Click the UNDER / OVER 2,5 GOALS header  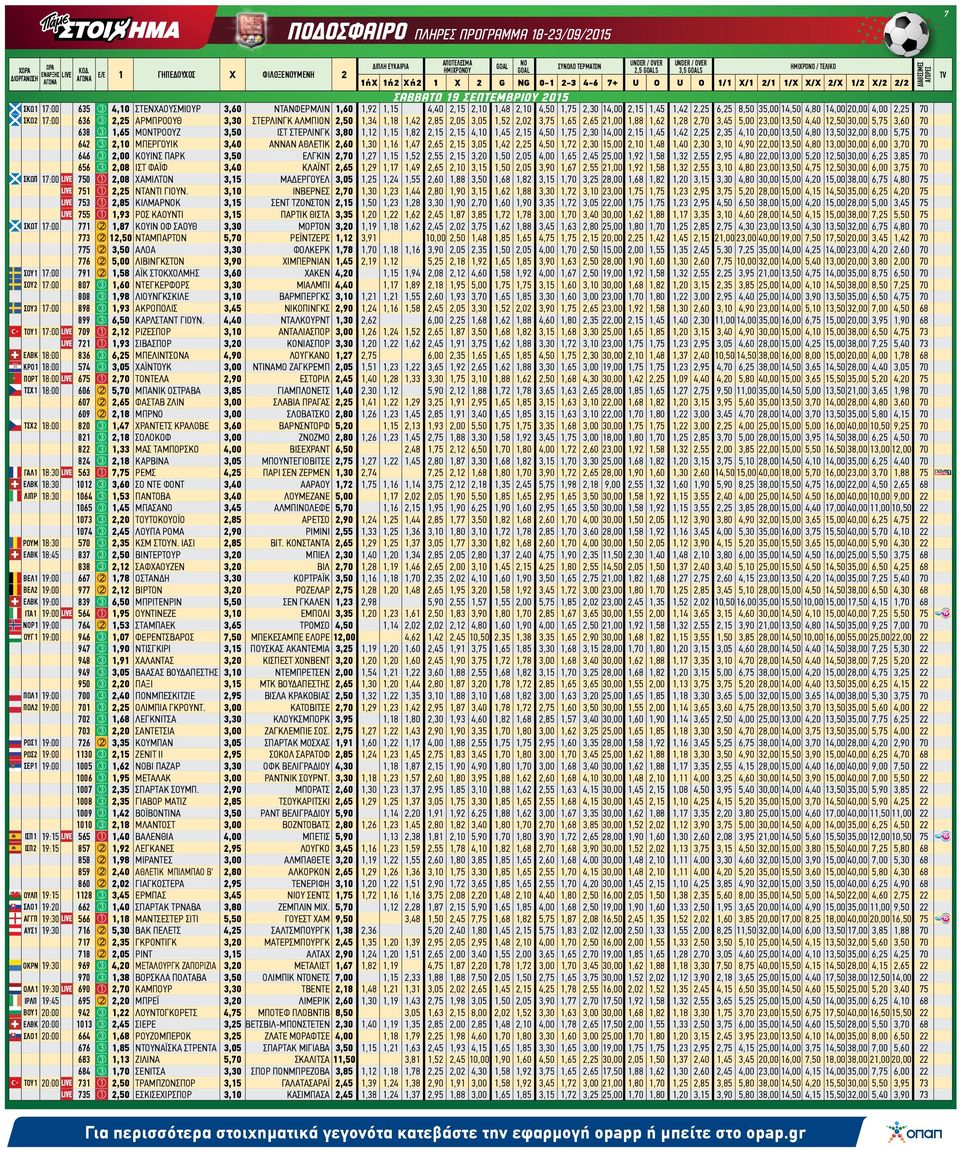(x=645, y=65)
